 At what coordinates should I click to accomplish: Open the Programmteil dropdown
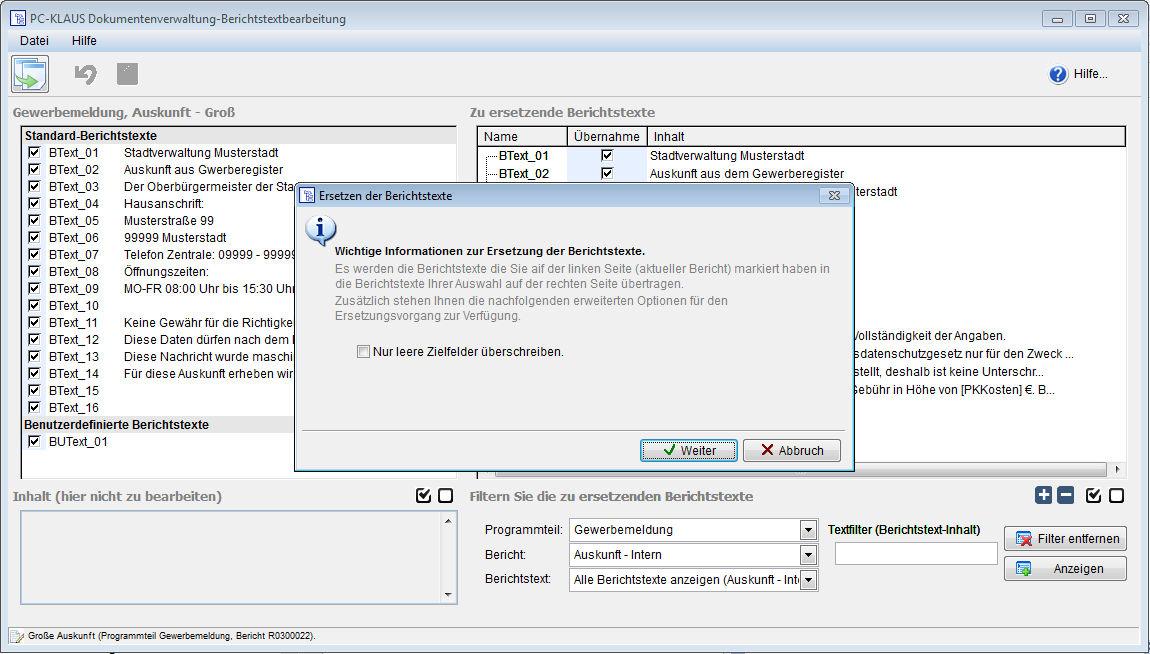coord(808,530)
